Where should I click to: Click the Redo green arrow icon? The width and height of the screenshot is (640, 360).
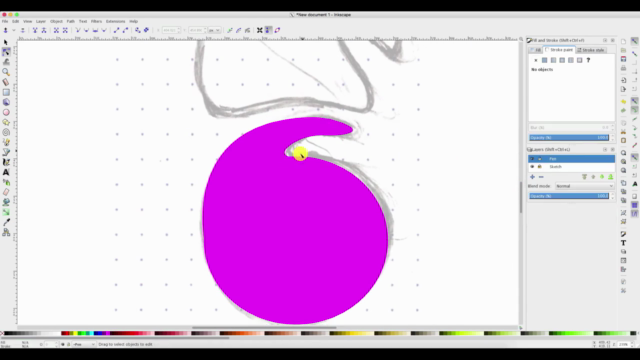(623, 110)
